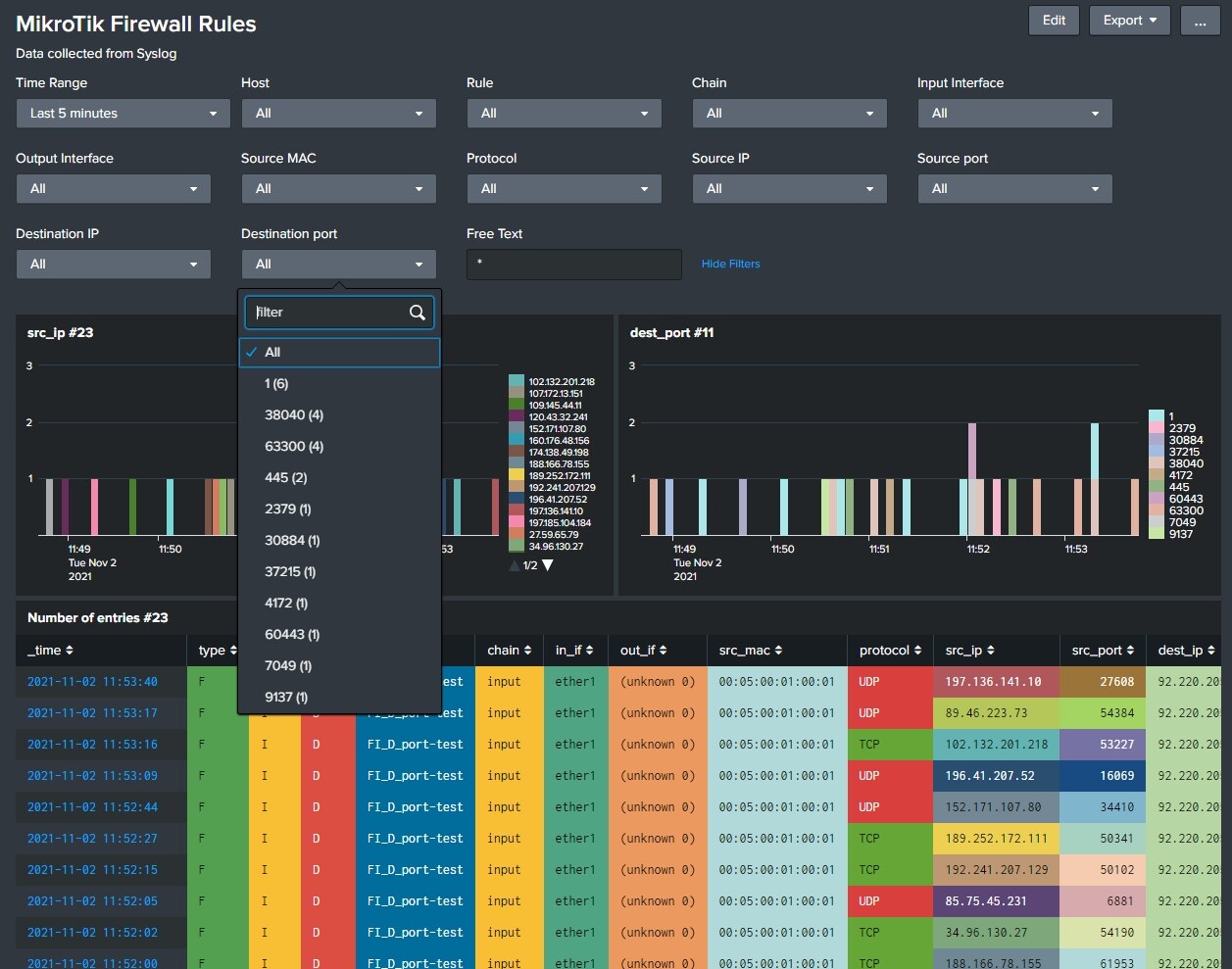Open the Input Interface dropdown
The width and height of the screenshot is (1232, 969).
click(1015, 114)
